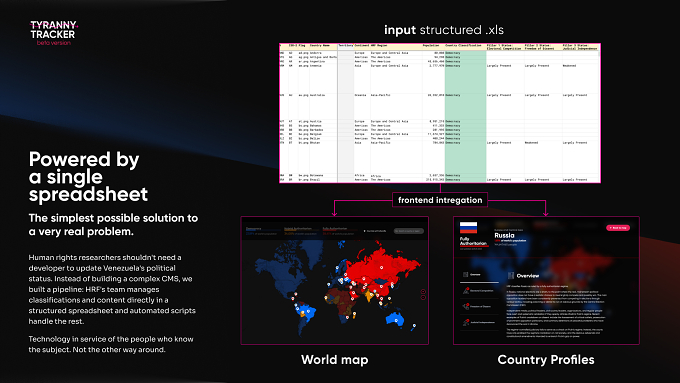Click the Tyranny Tracker logo

click(53, 33)
